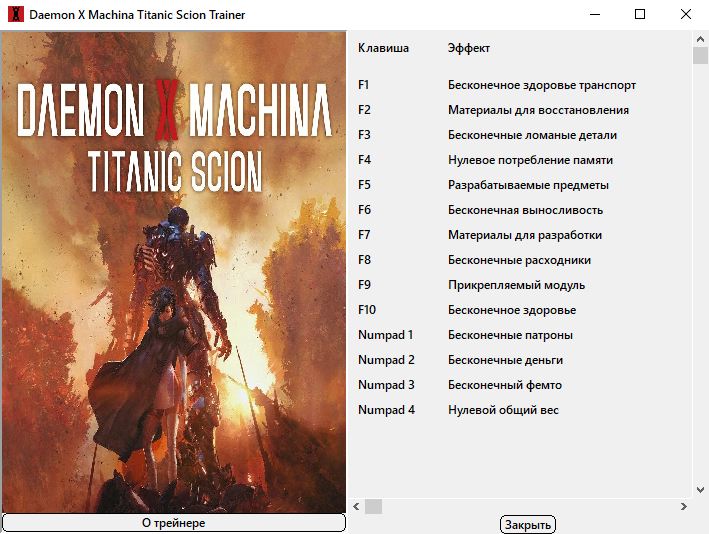Image resolution: width=709 pixels, height=534 pixels.
Task: Click the 'Закрыть' button
Action: point(528,525)
